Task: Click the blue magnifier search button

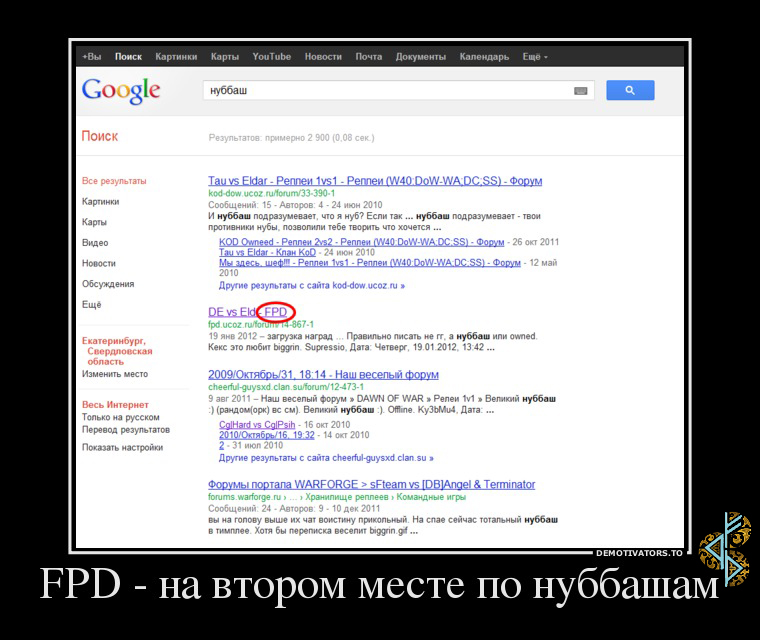Action: 630,90
